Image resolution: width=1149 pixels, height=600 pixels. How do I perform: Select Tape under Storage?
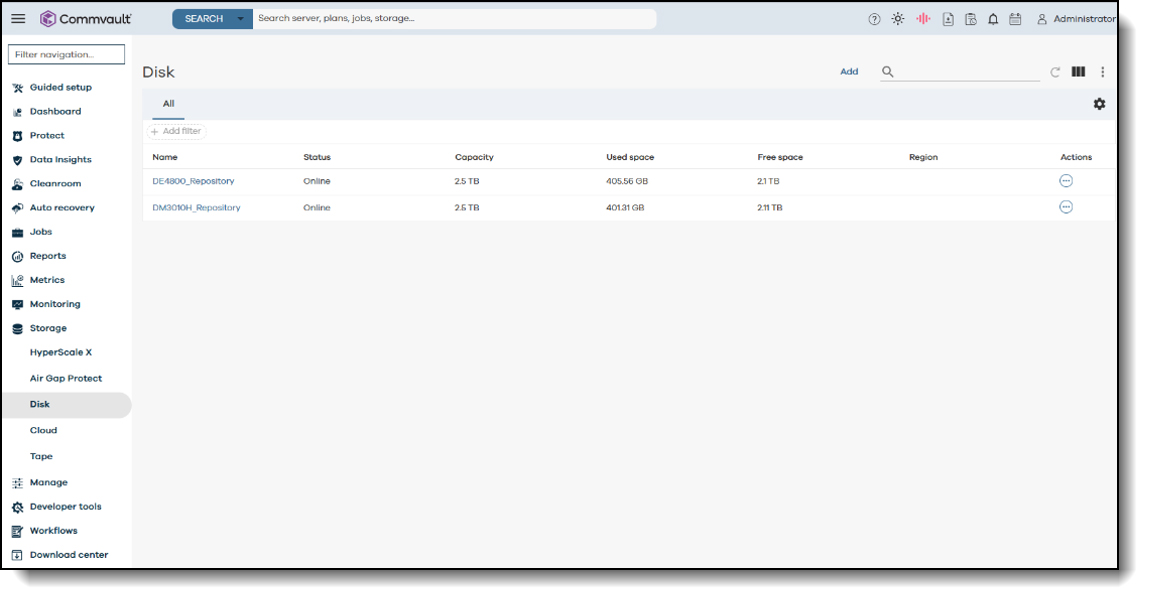[x=41, y=456]
